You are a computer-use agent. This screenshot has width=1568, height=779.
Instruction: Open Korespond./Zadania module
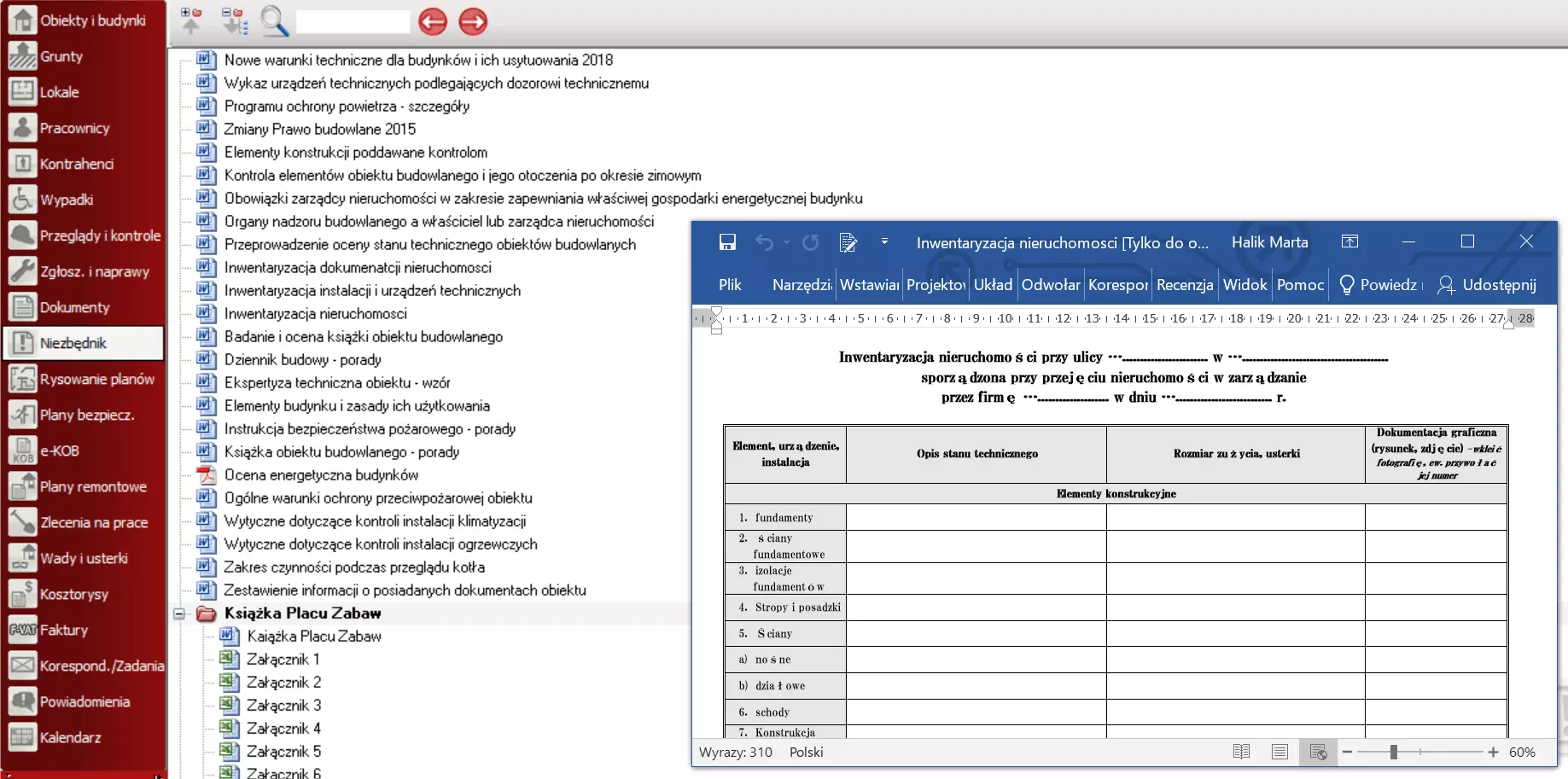pos(83,666)
